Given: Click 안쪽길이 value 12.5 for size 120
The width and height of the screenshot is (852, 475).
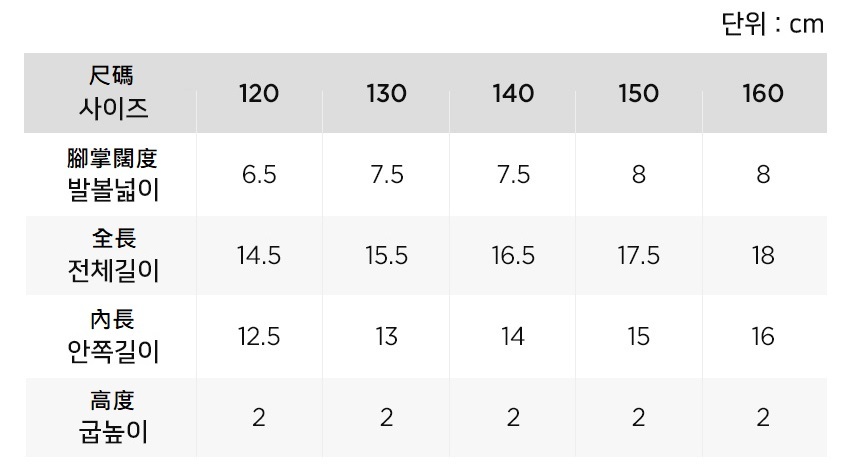Looking at the screenshot, I should [x=259, y=336].
